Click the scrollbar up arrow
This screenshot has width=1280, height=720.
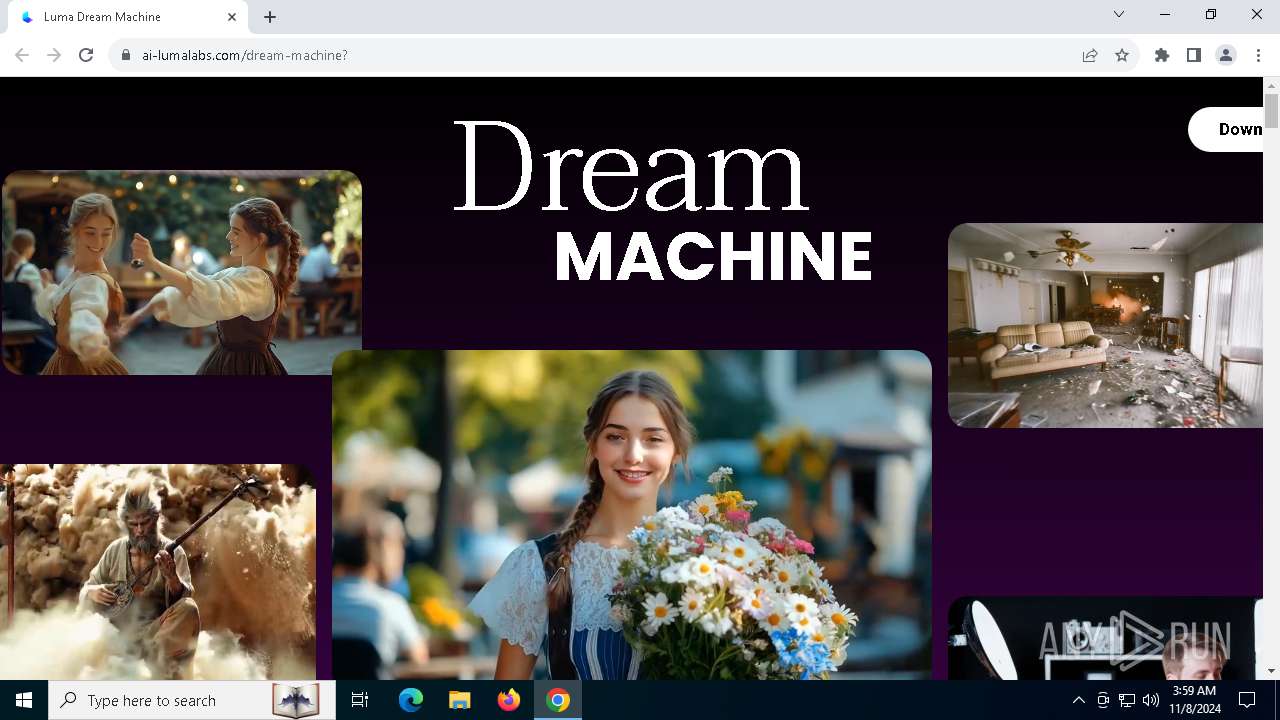click(1271, 85)
